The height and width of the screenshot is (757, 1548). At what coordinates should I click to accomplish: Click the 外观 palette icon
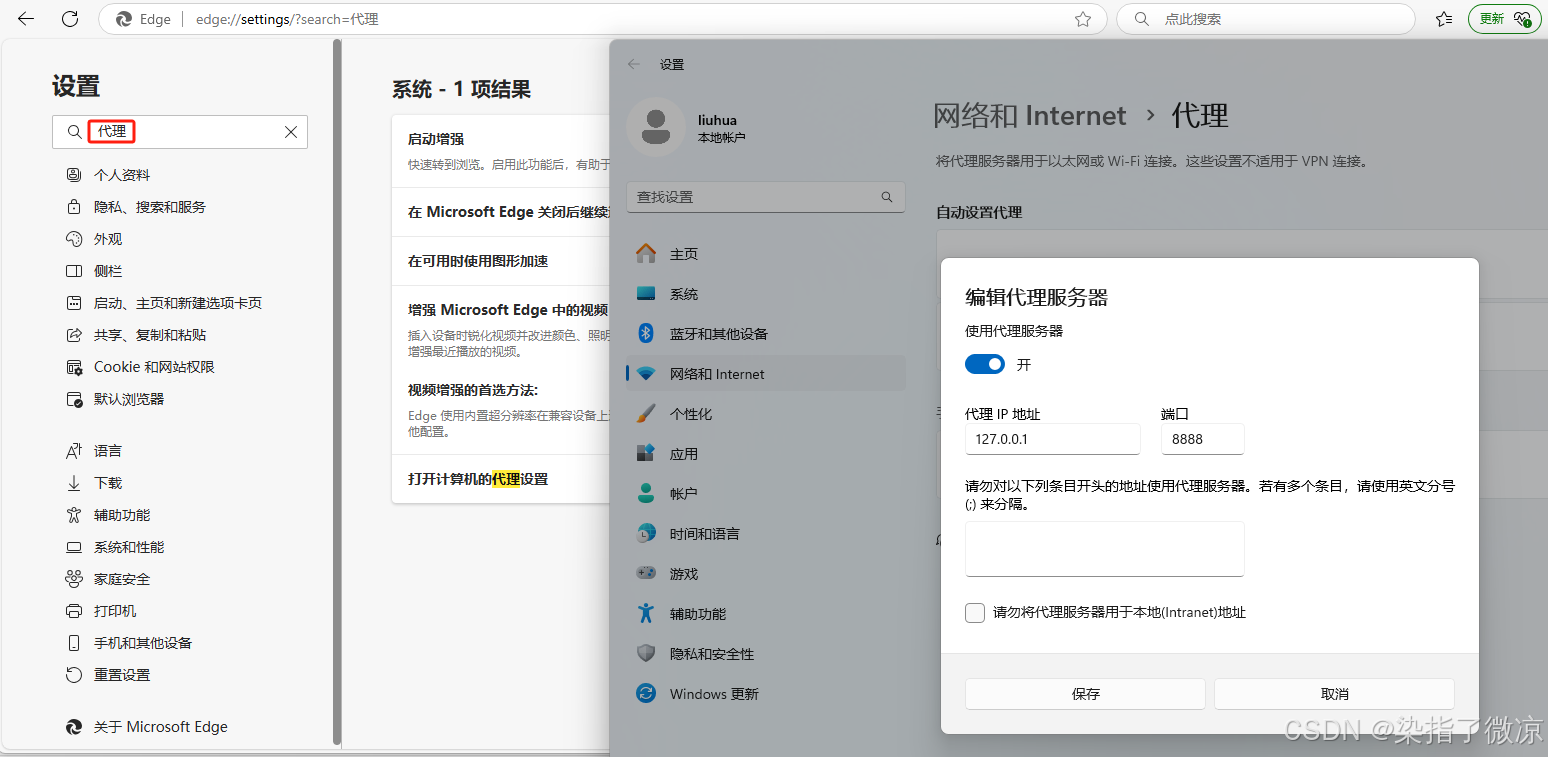pos(73,239)
